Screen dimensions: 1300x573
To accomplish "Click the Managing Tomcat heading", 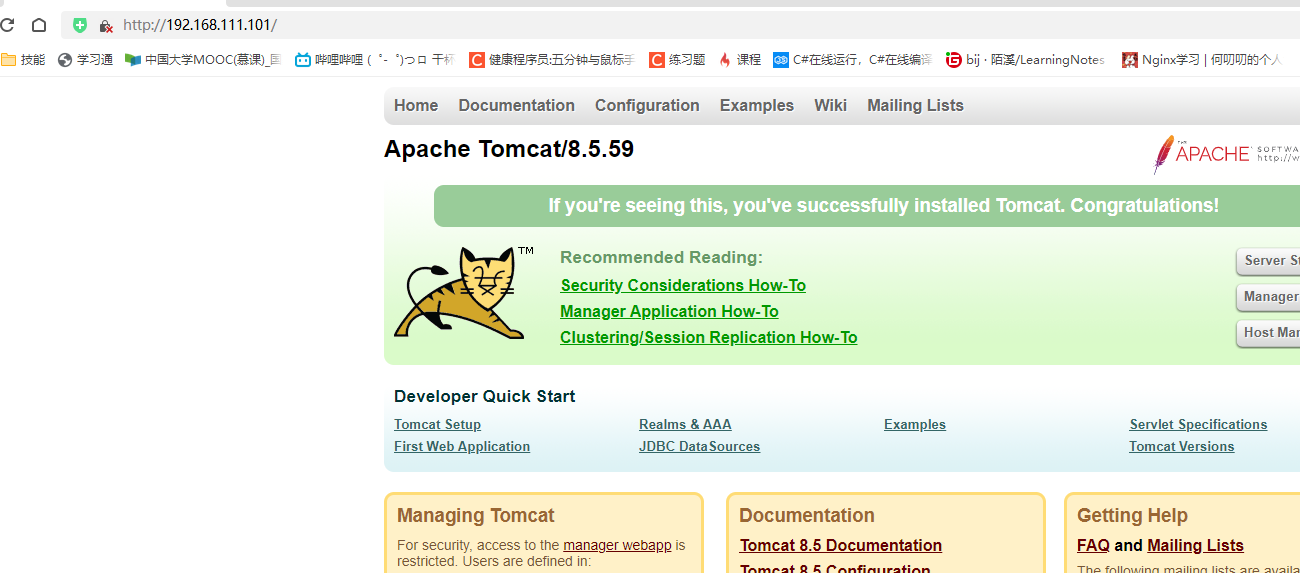I will coord(475,516).
